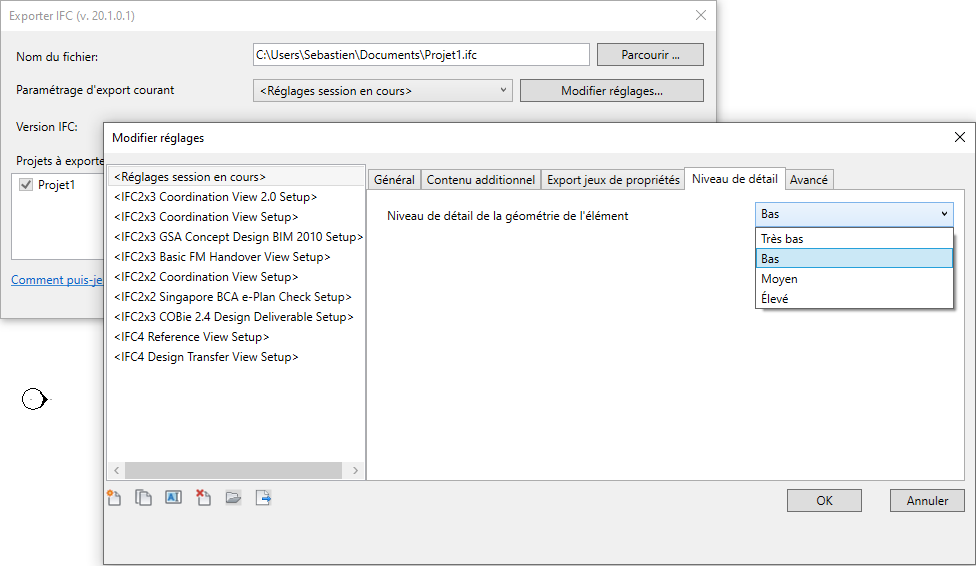The height and width of the screenshot is (566, 976).
Task: Go to the Avancé tab
Action: click(809, 180)
